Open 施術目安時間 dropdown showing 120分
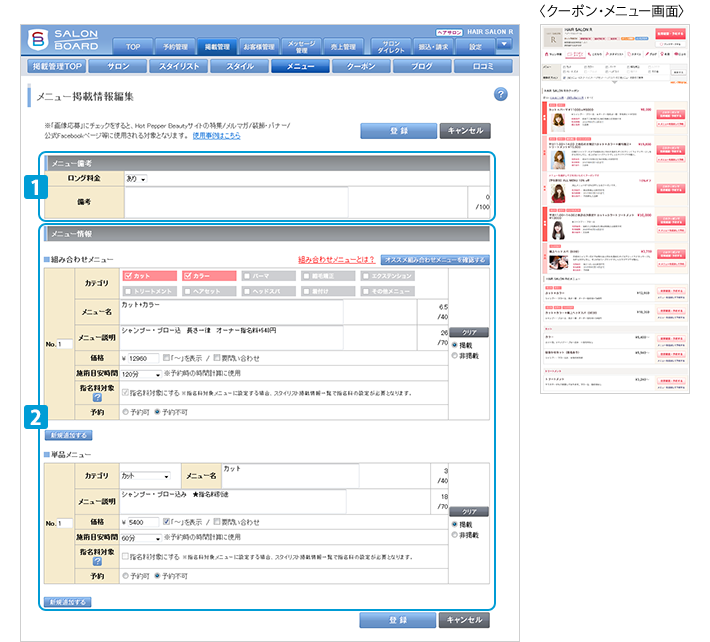Screen dimensions: 710x642 click(140, 372)
